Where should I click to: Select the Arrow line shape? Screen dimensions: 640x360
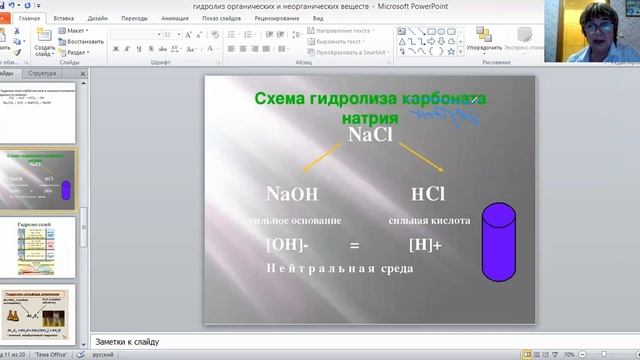click(422, 31)
